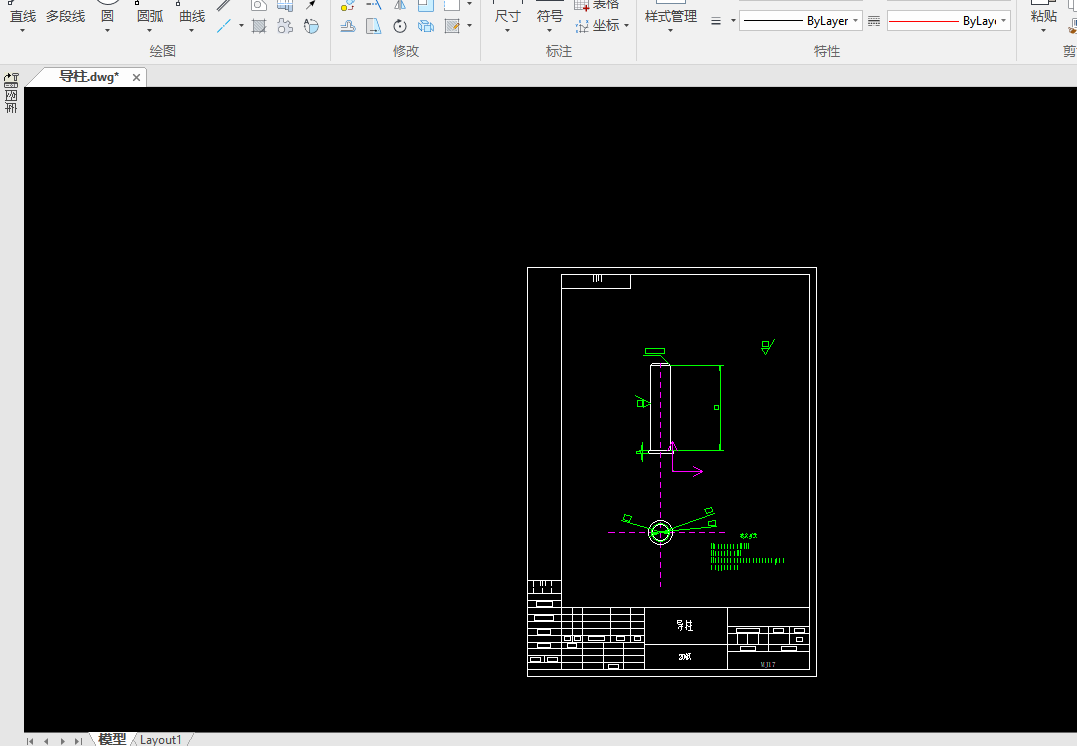
Task: Switch to the Layout1 tab
Action: 161,739
